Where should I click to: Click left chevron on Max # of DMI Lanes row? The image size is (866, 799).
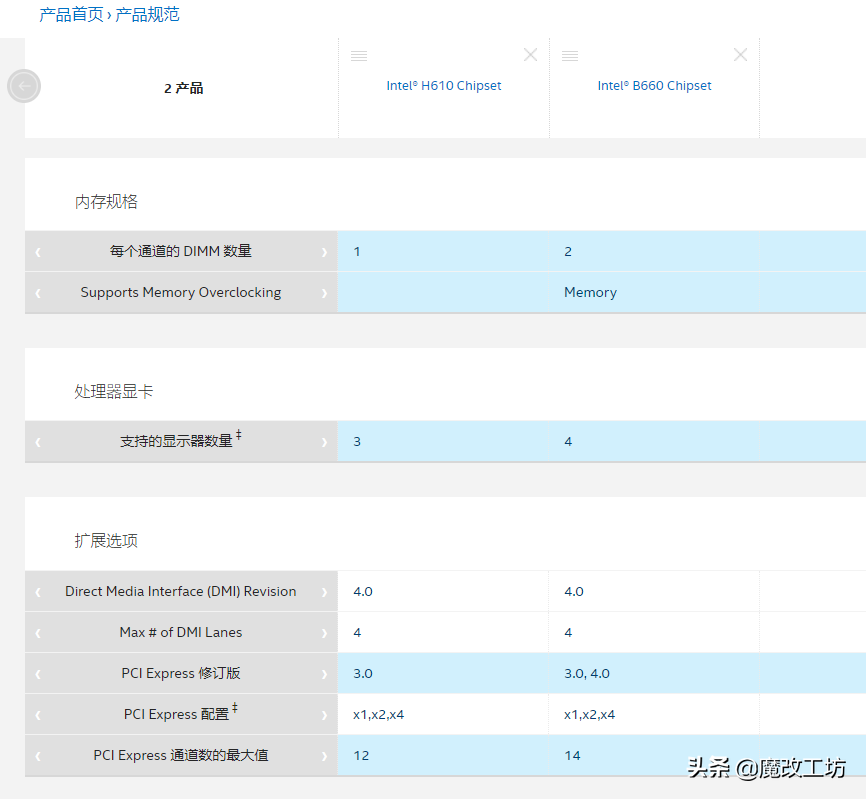(x=38, y=633)
